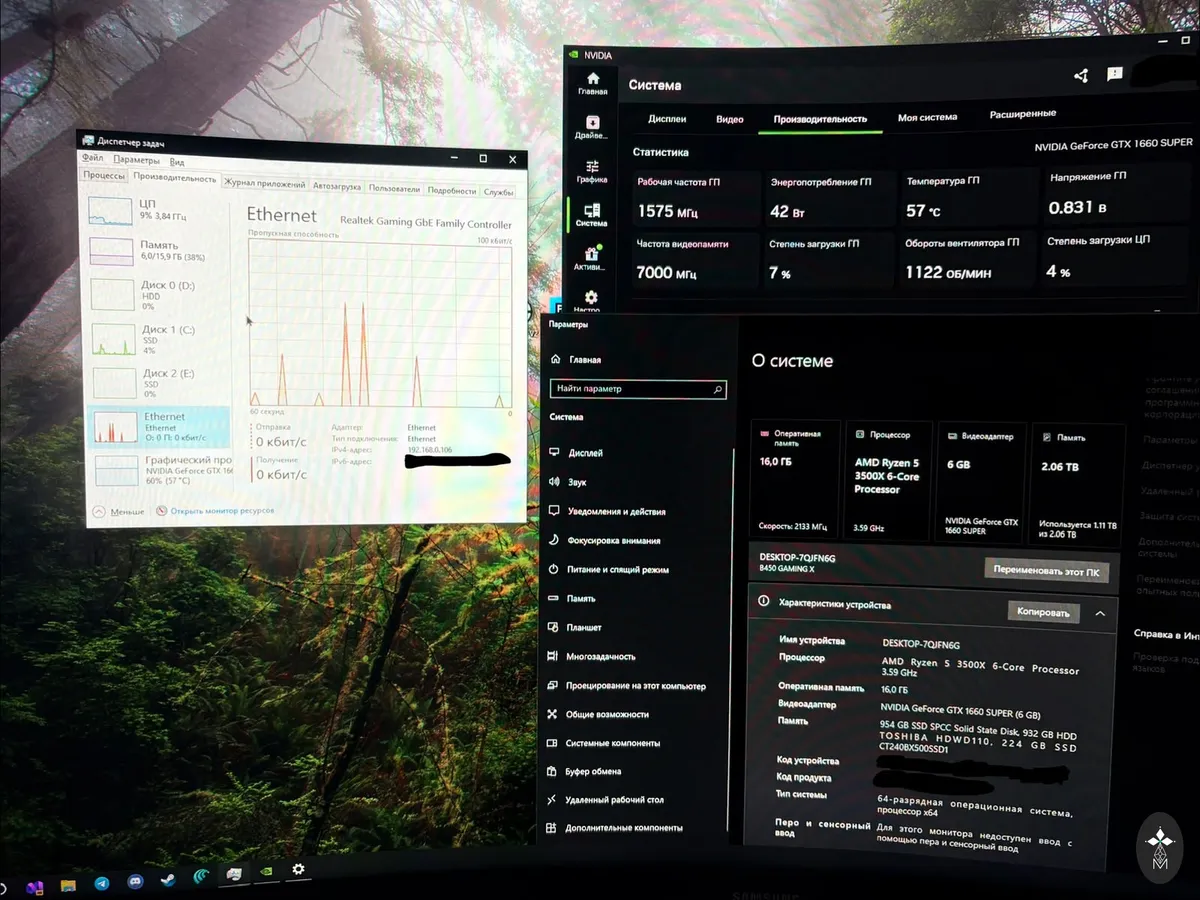Collapse Task Manager with Меньше
Screen dimensions: 1200x900
click(119, 511)
